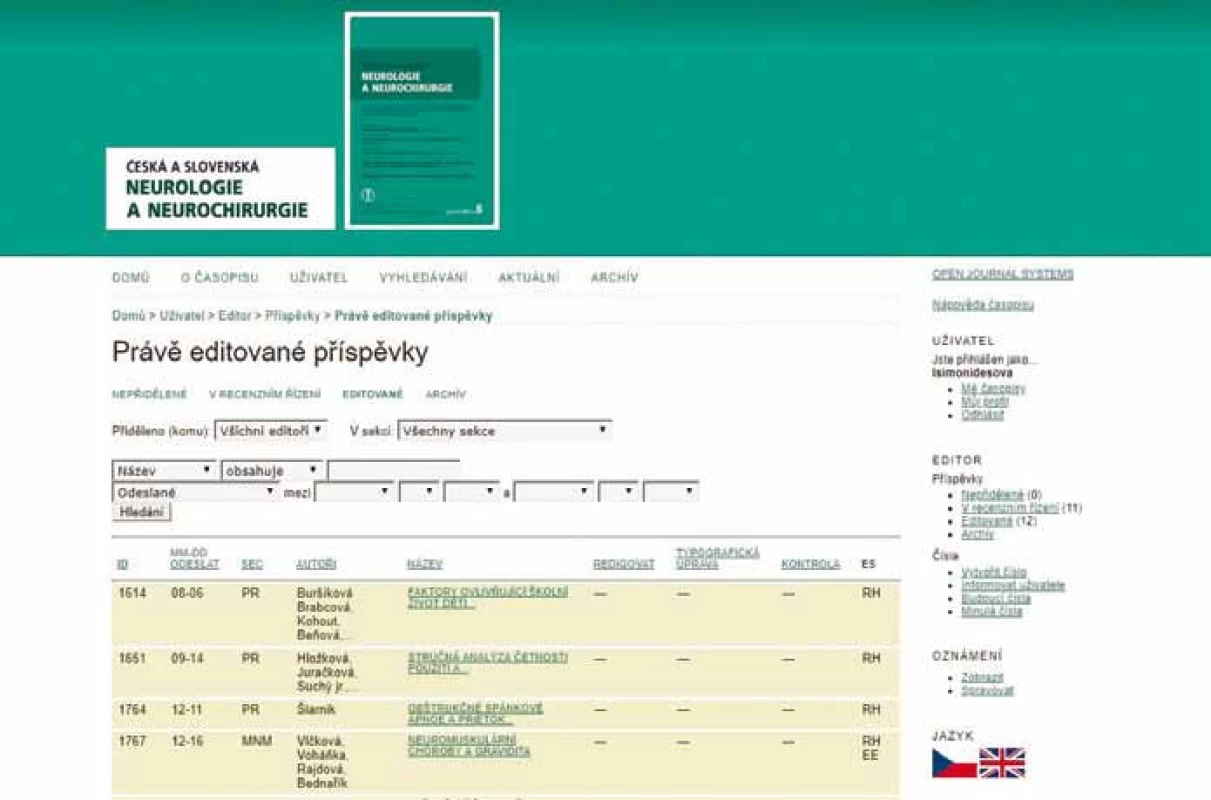Sort table by MM-DD ODESLAT column
The width and height of the screenshot is (1211, 800).
tap(194, 559)
